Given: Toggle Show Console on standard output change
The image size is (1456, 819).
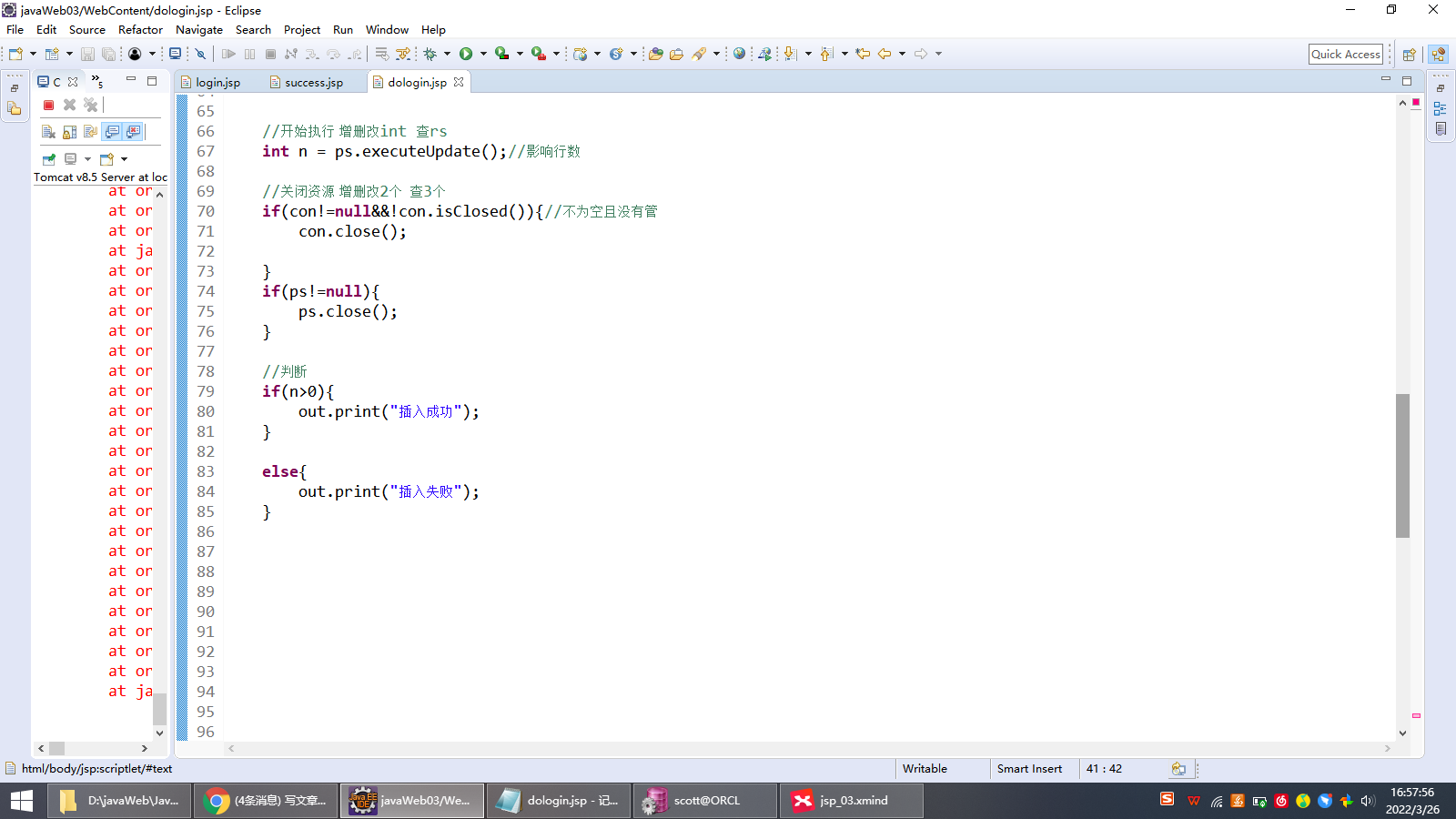Looking at the screenshot, I should [112, 132].
